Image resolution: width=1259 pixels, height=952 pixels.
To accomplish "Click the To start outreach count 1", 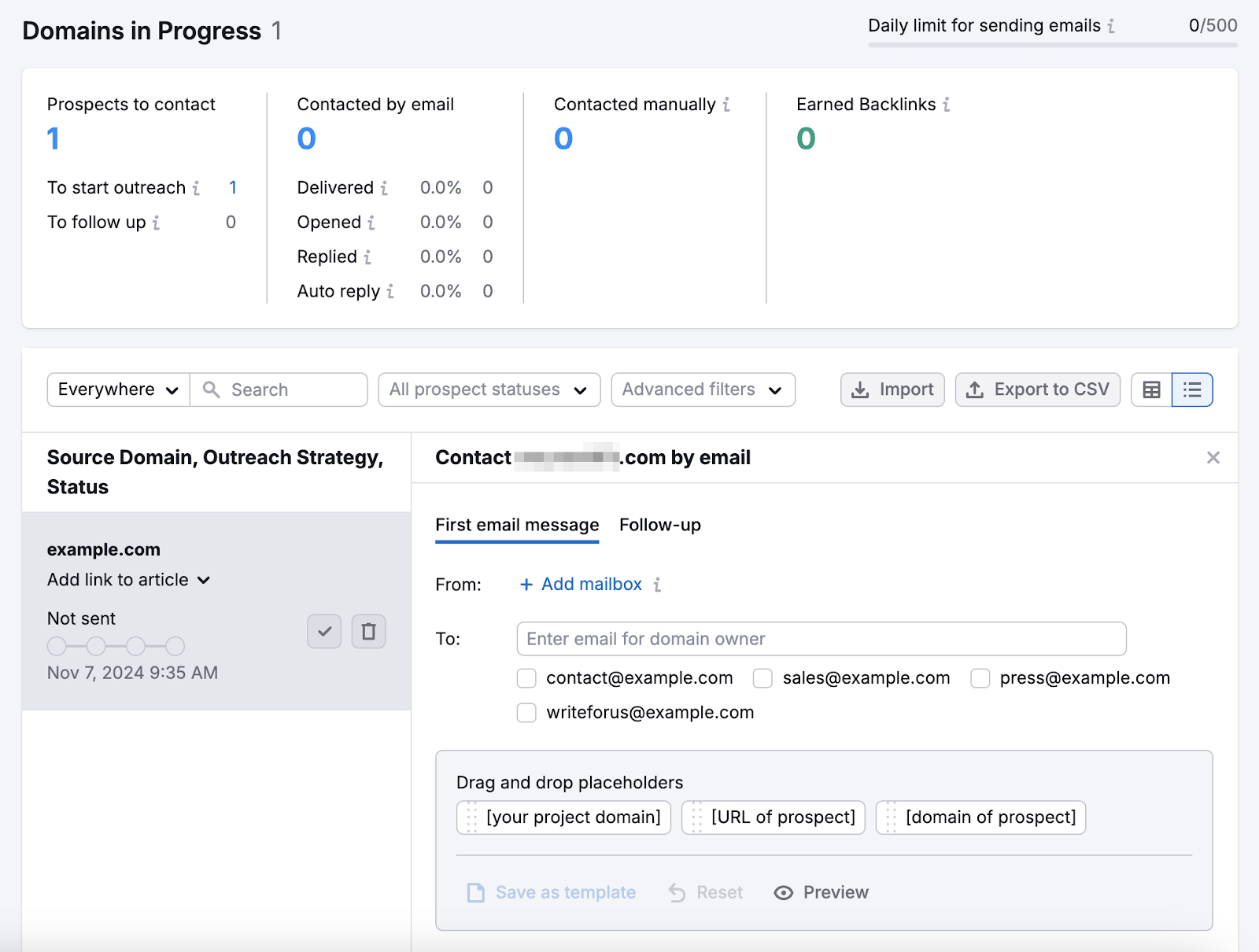I will click(233, 188).
